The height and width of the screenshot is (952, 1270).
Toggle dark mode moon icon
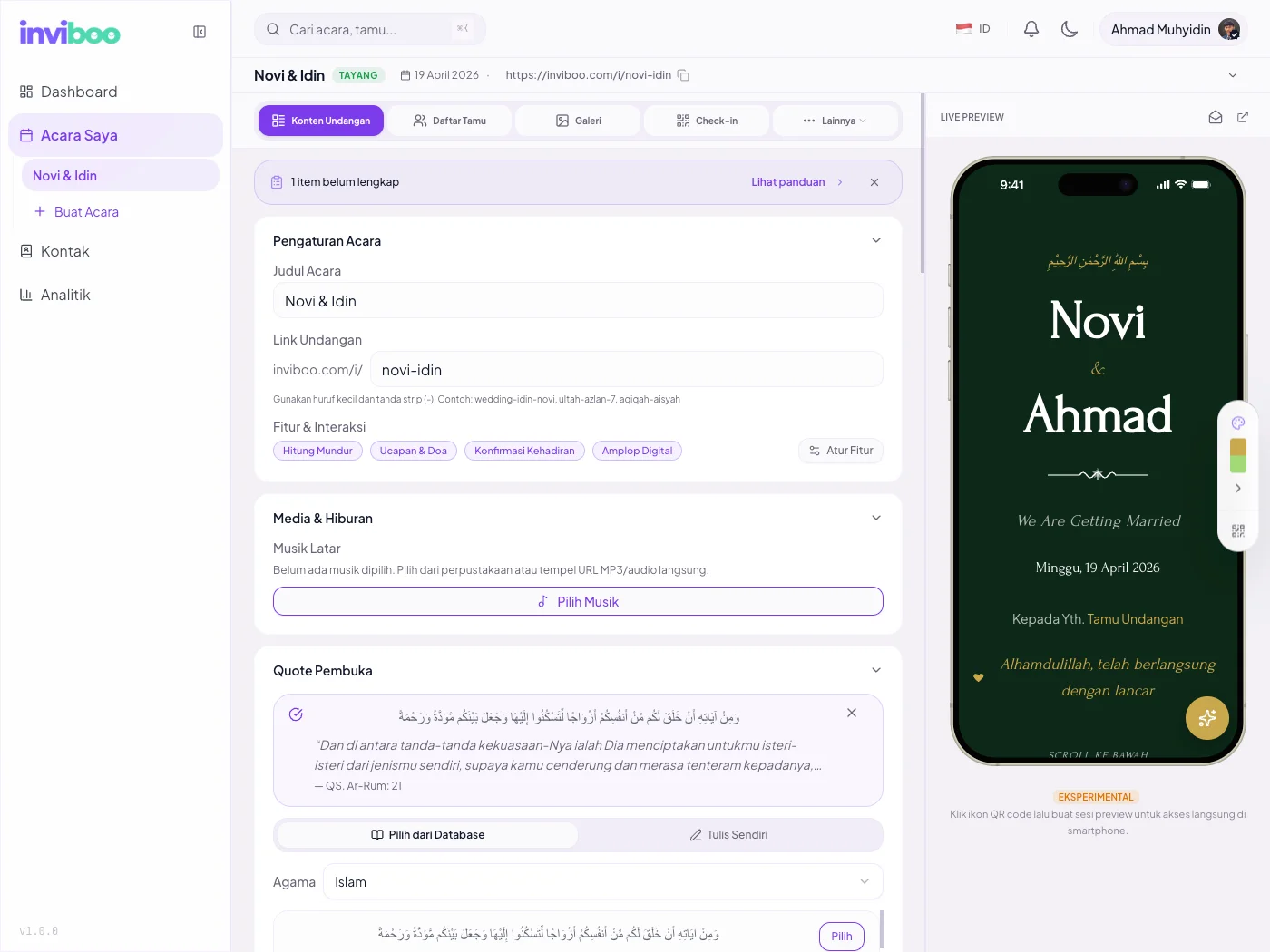click(x=1070, y=29)
